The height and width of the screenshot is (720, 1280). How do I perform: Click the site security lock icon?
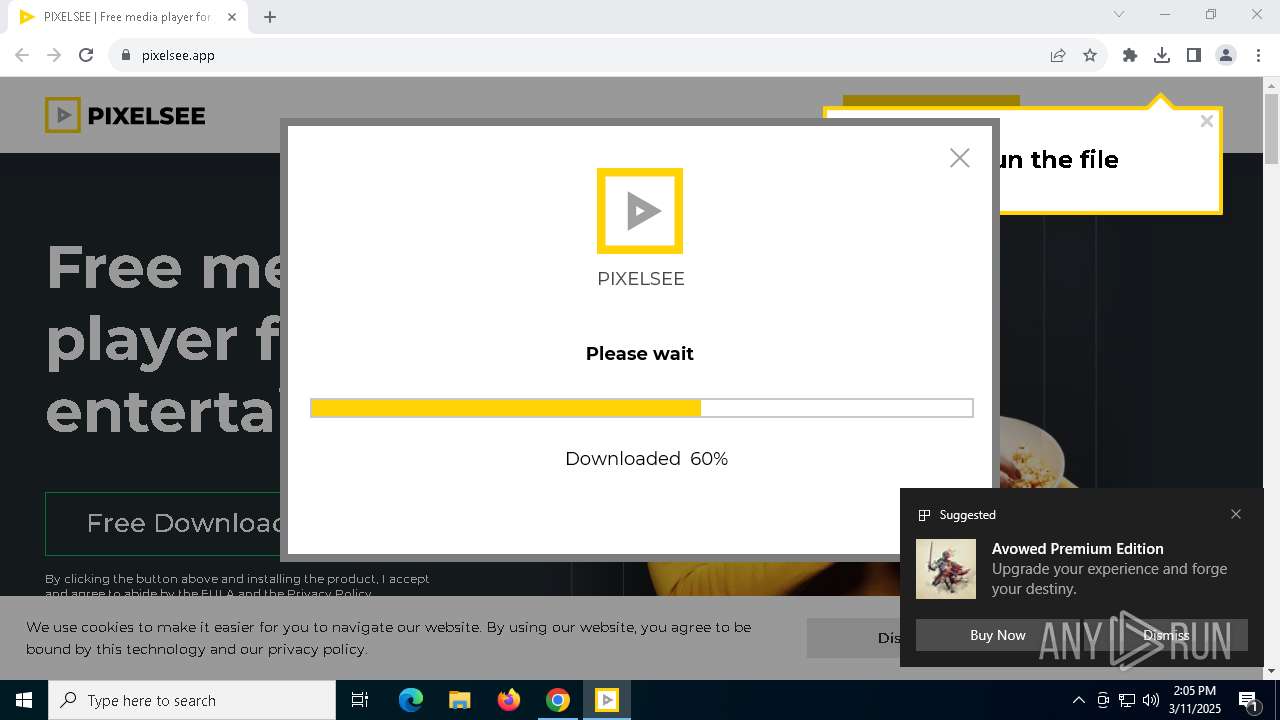[125, 55]
